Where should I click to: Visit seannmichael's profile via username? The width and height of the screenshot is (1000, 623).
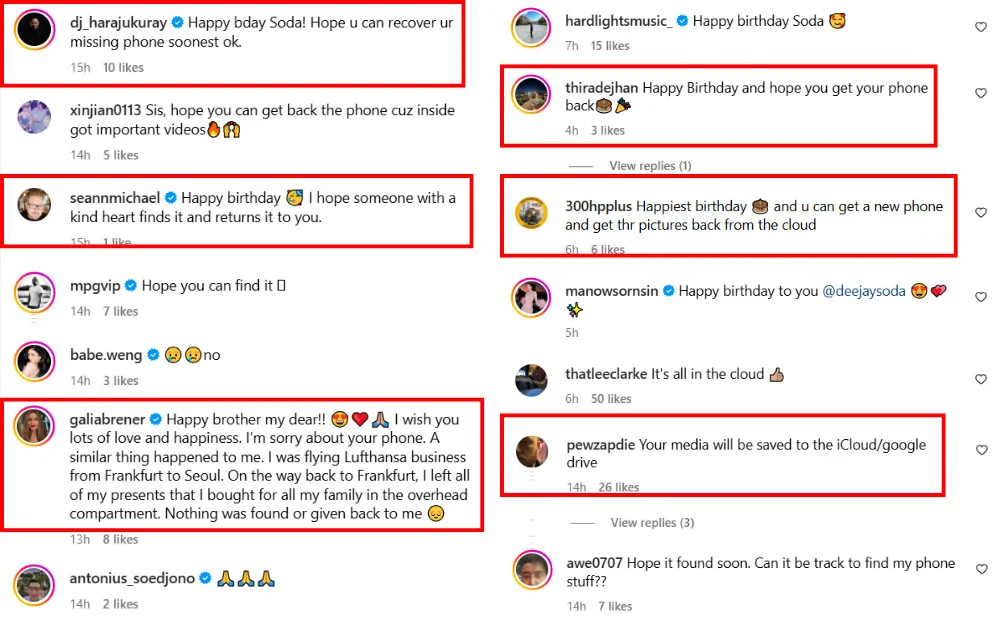[x=115, y=198]
